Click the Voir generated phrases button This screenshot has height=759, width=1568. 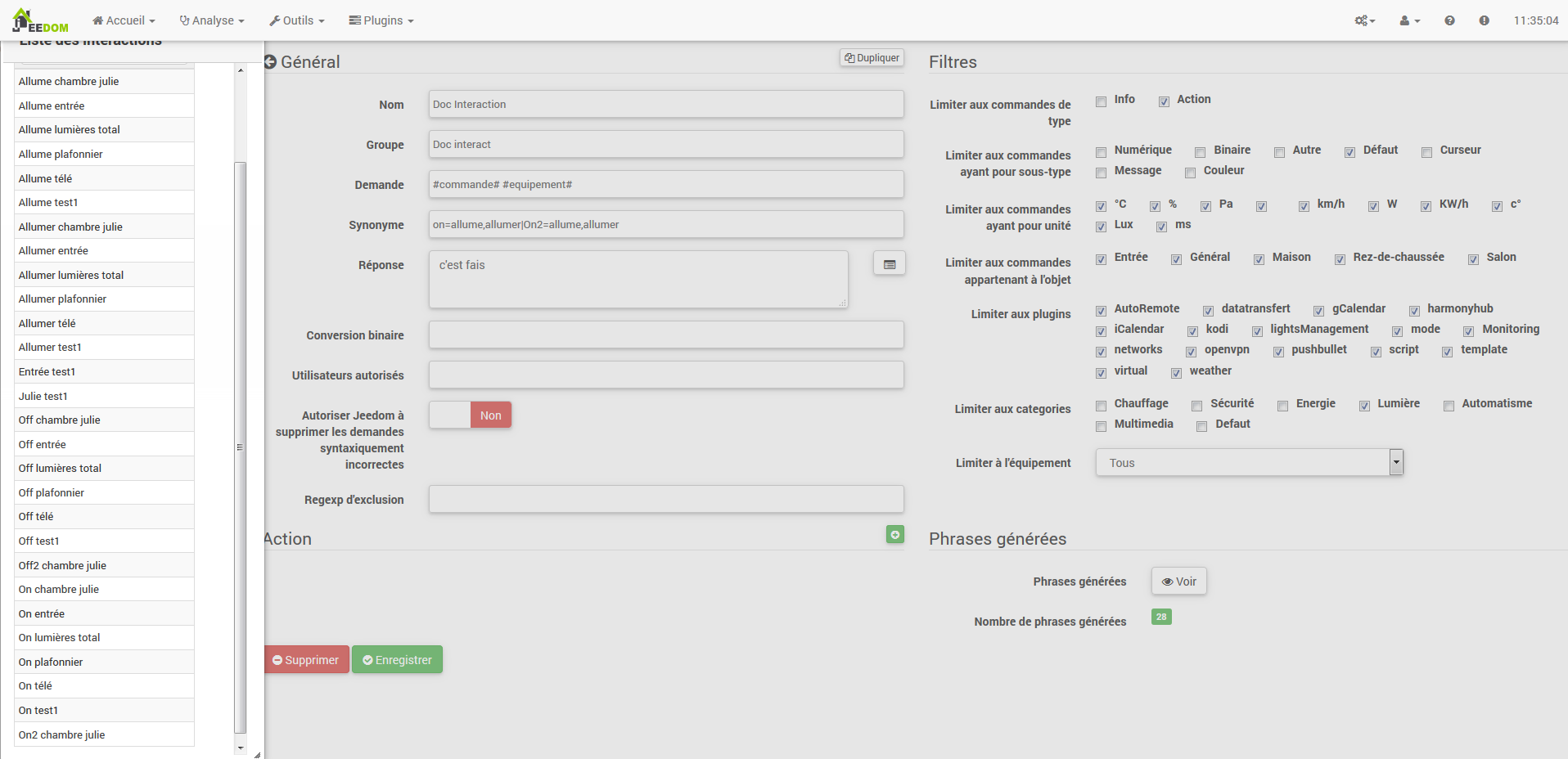1178,582
